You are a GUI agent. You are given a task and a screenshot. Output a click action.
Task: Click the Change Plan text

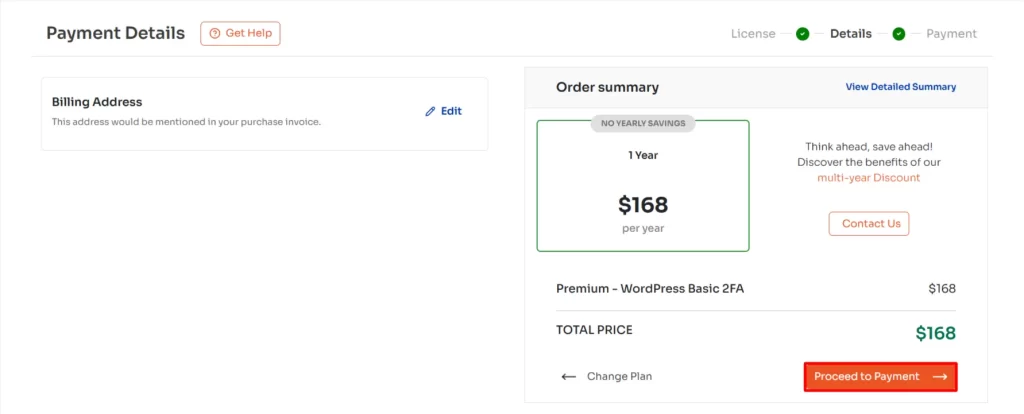click(x=619, y=377)
